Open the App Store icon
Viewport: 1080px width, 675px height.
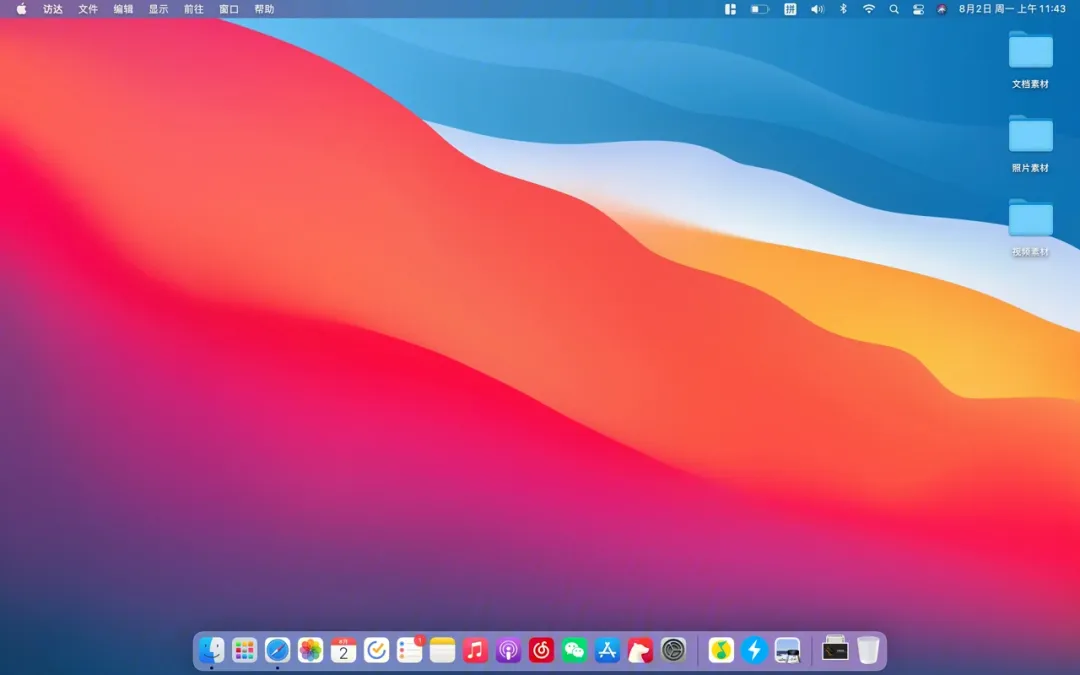[x=608, y=650]
